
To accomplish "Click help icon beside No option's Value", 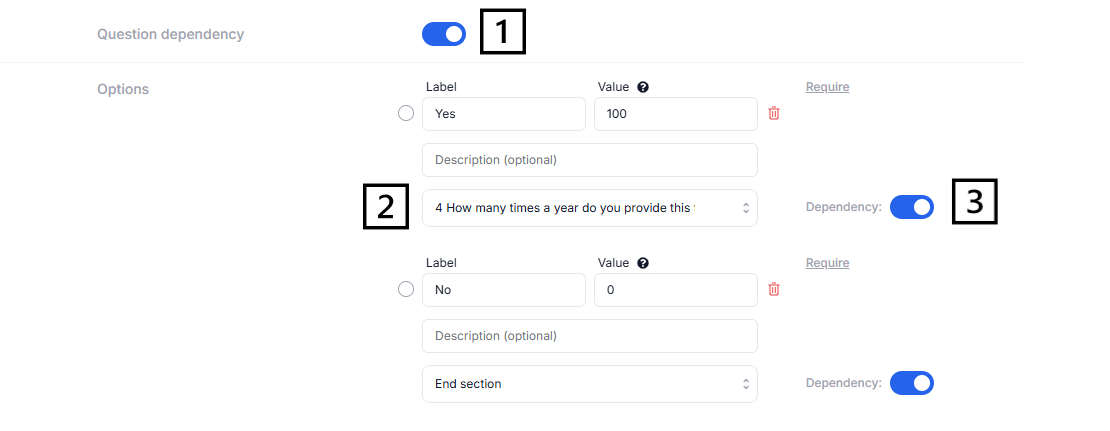I will tap(643, 263).
